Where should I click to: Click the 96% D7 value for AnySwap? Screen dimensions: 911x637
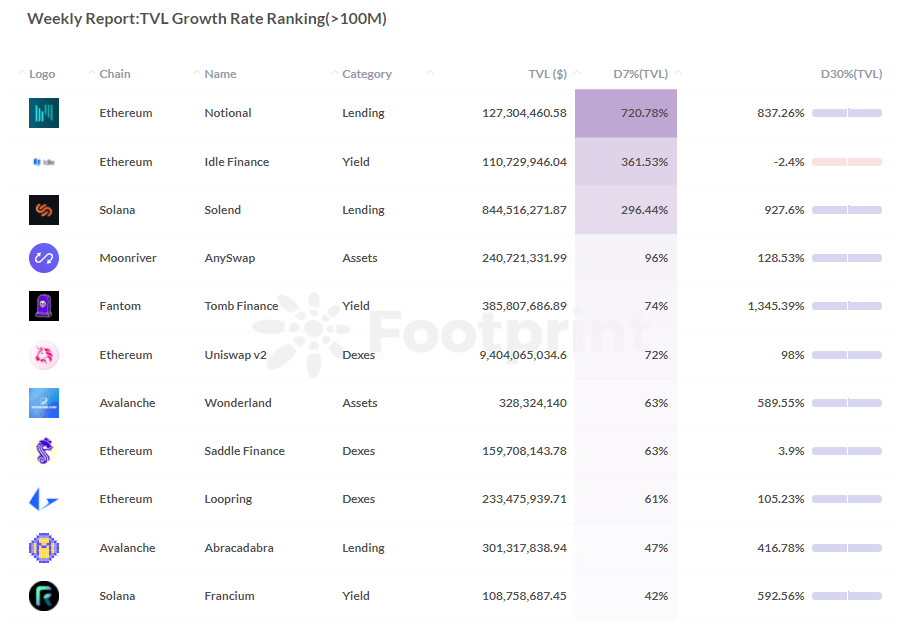656,258
